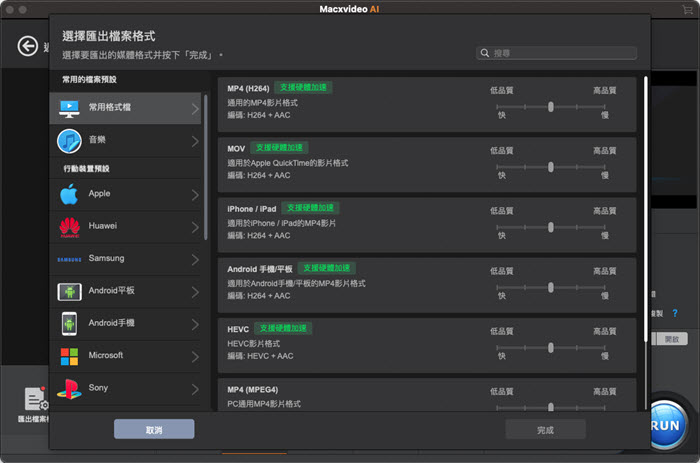Click the blue question mark help icon

point(675,313)
